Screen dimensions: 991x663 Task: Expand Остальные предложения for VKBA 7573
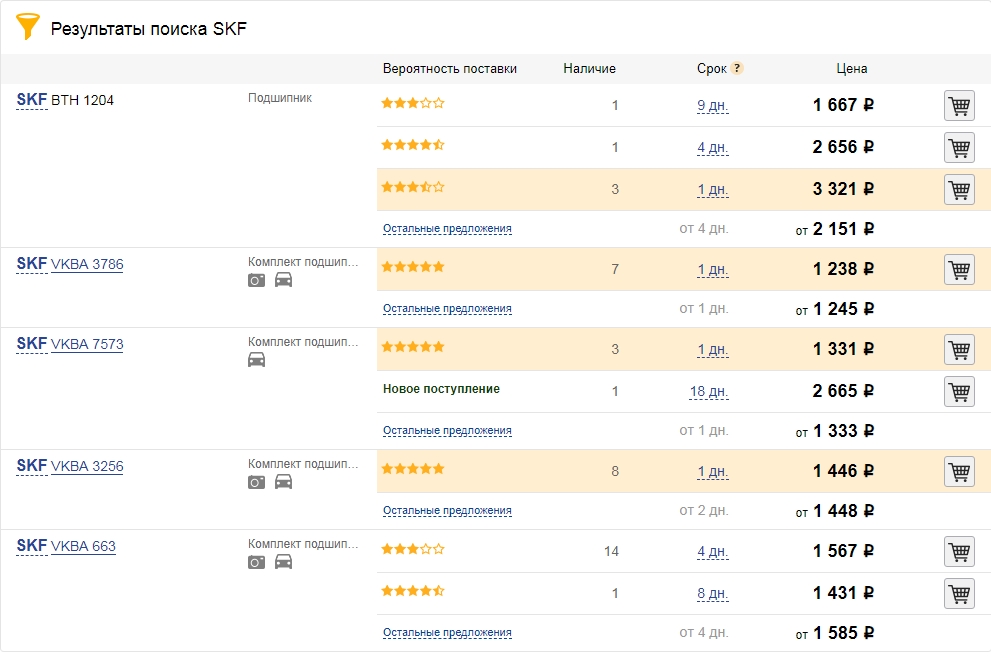click(447, 430)
